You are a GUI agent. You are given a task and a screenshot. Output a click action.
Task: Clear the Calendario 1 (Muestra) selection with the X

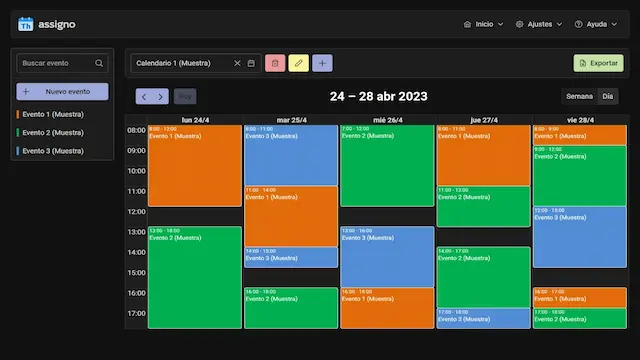click(237, 63)
